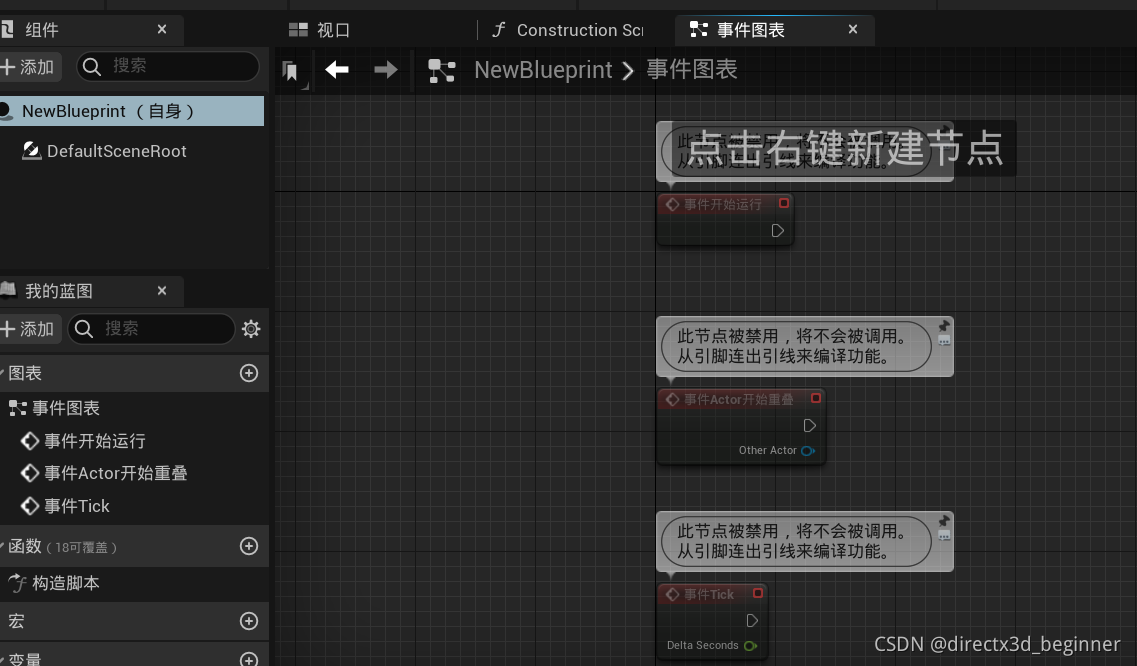Click the graph icon beside NewBlueprint breadcrumb
The image size is (1137, 666).
tap(442, 70)
